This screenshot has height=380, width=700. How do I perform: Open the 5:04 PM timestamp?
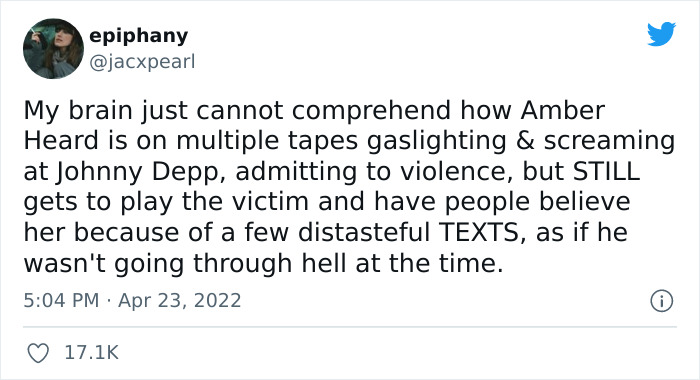tap(61, 301)
